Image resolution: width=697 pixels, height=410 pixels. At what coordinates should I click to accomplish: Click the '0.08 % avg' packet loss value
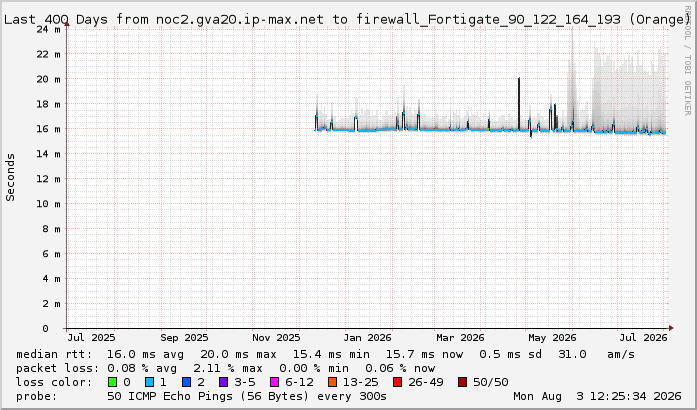[142, 368]
